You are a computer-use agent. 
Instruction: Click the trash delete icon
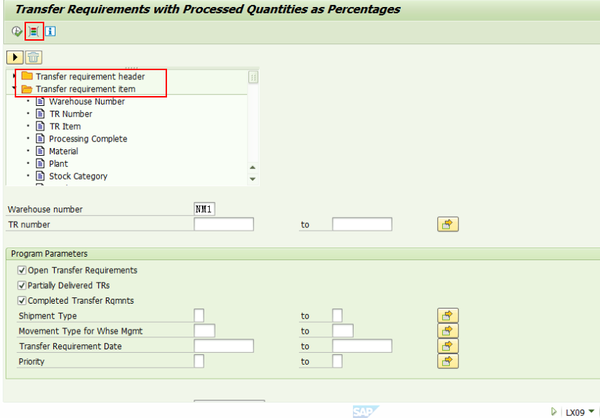33,57
